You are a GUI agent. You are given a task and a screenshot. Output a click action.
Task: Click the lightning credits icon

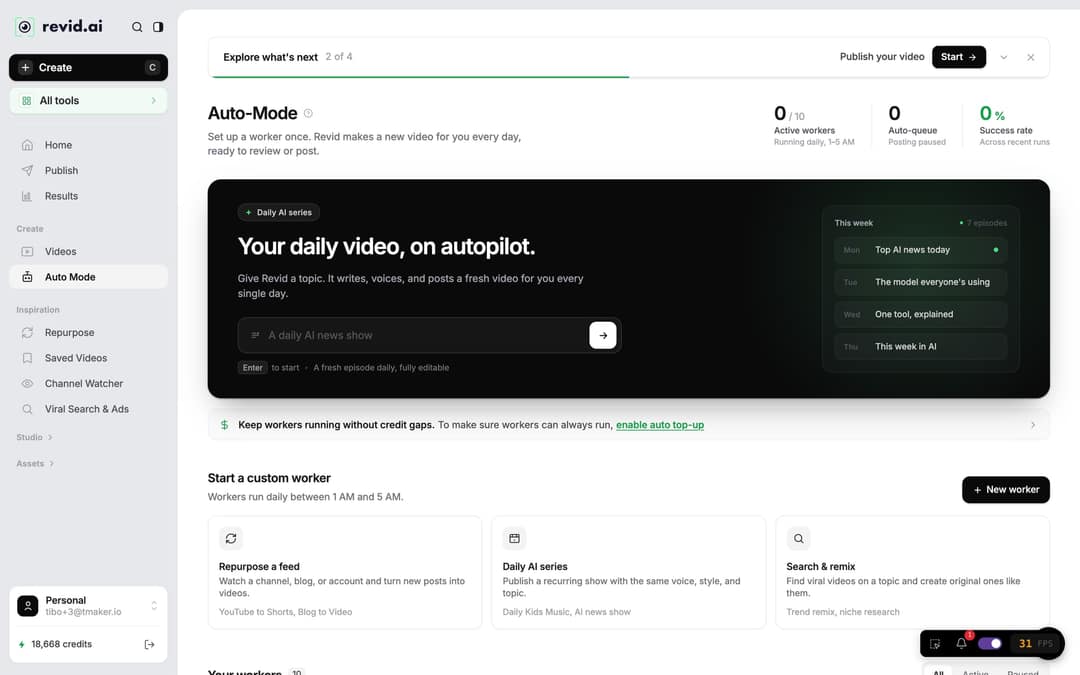click(x=21, y=645)
